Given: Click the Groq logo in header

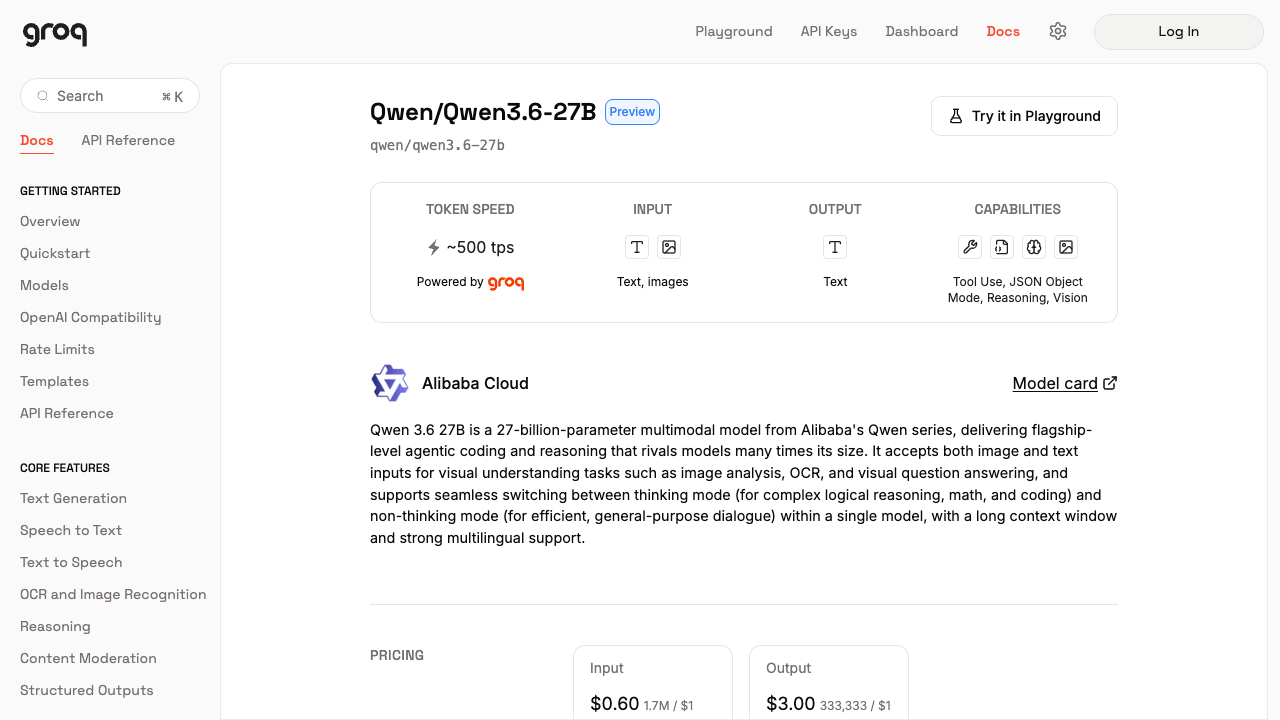Looking at the screenshot, I should pyautogui.click(x=55, y=33).
